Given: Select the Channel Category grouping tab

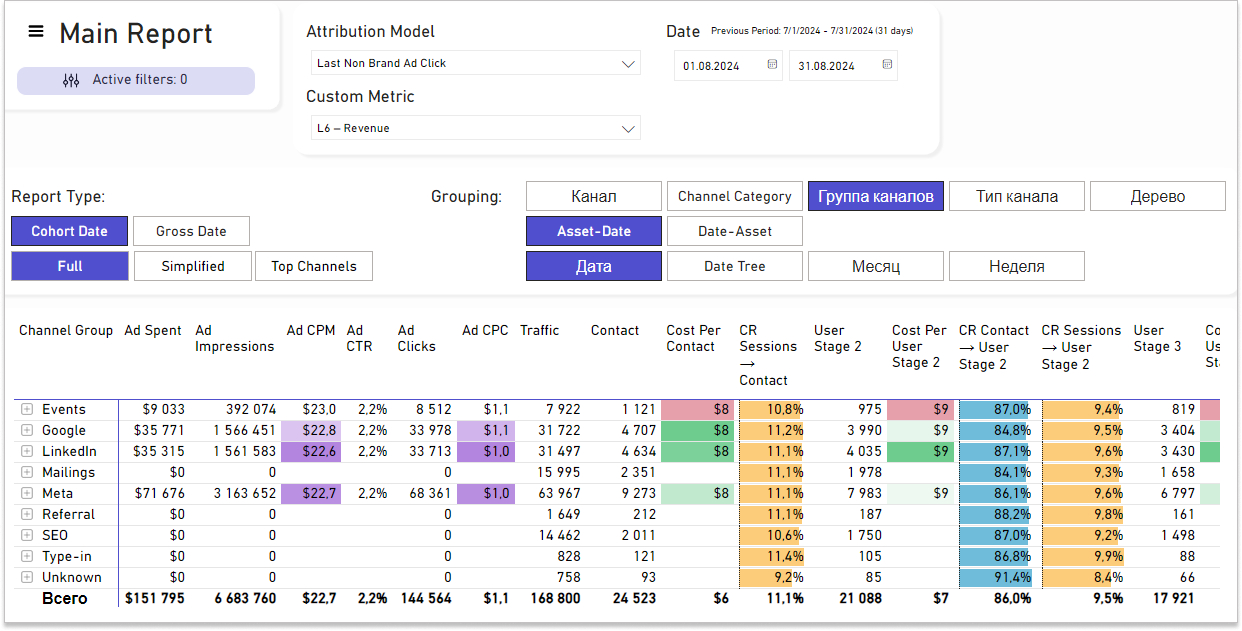Looking at the screenshot, I should pos(734,196).
